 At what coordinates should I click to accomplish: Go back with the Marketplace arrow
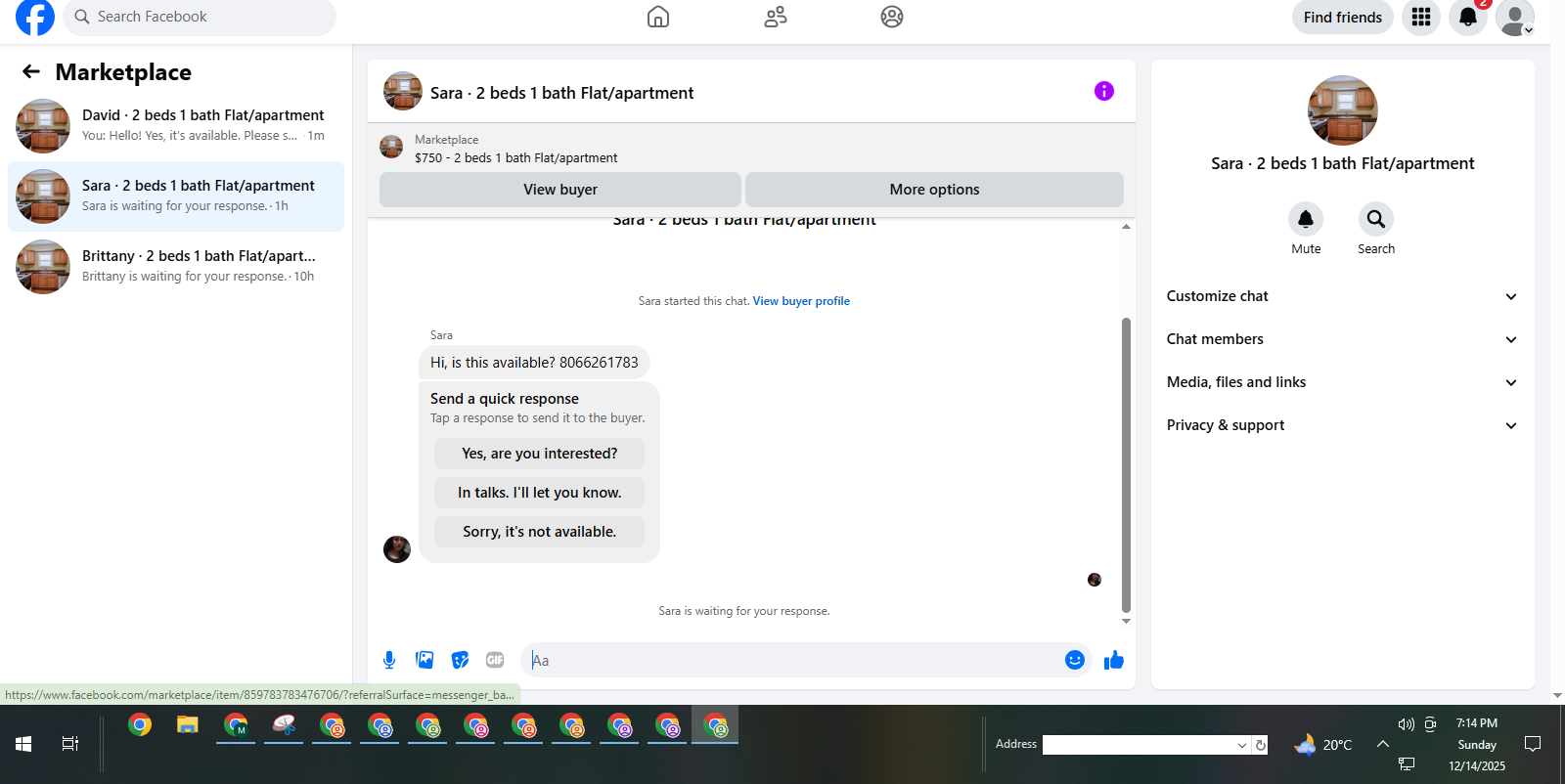click(x=31, y=71)
